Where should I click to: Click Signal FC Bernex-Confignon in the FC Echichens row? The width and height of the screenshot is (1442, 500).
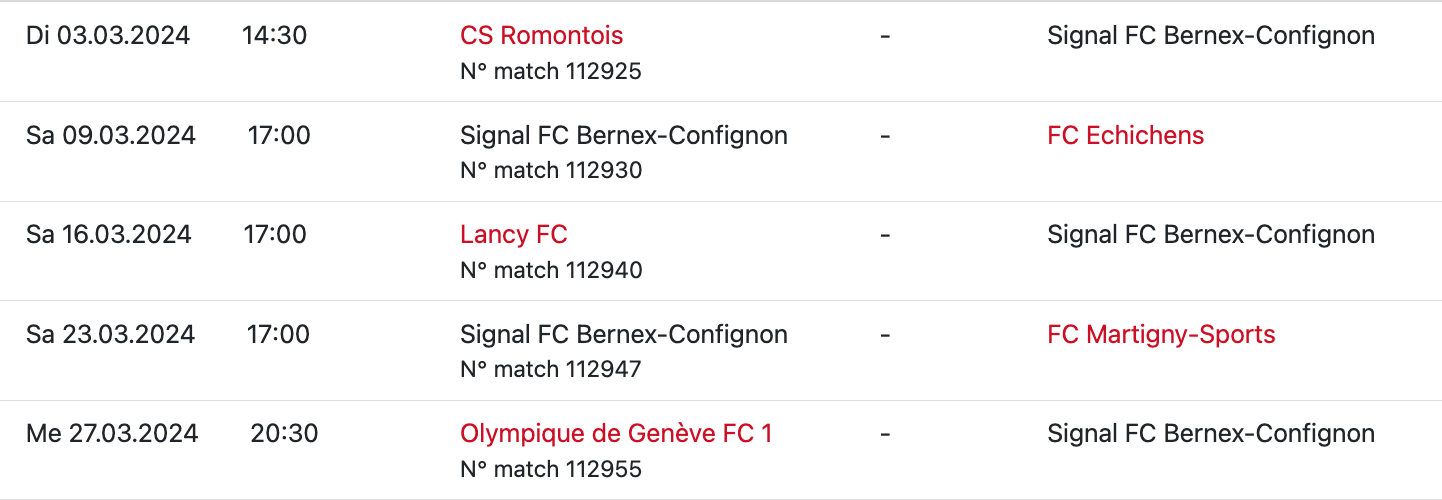click(623, 136)
